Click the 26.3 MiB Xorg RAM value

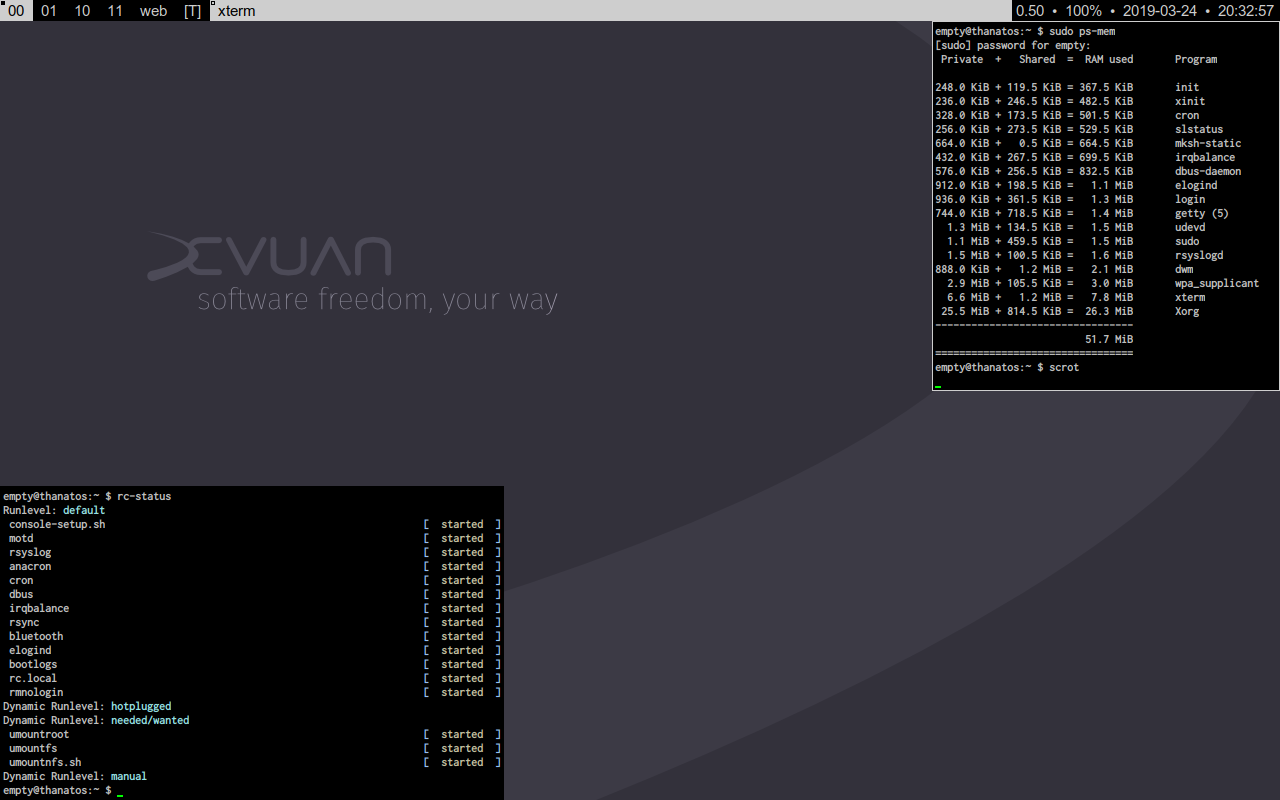pos(1109,311)
